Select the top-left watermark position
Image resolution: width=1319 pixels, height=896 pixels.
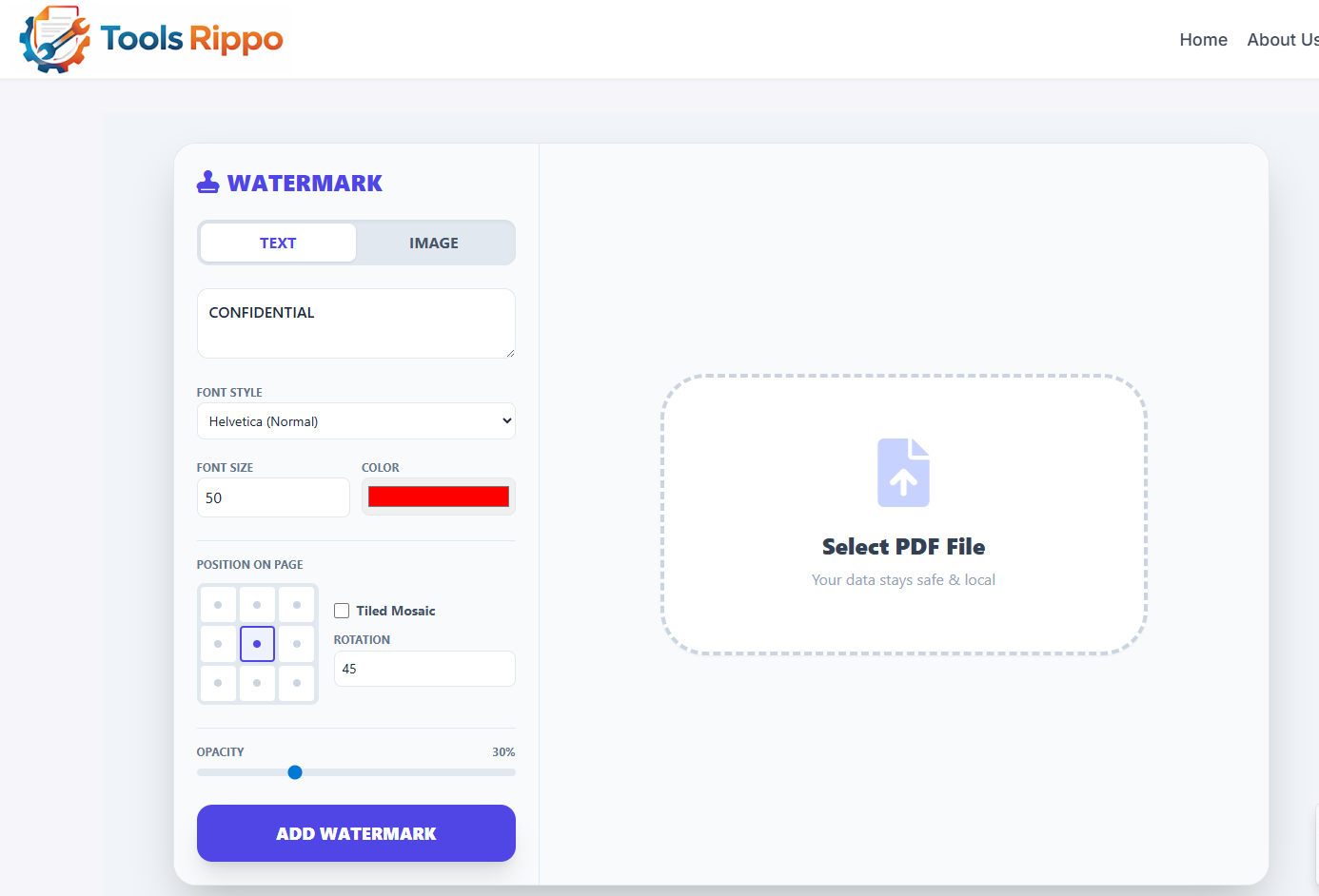(x=218, y=603)
